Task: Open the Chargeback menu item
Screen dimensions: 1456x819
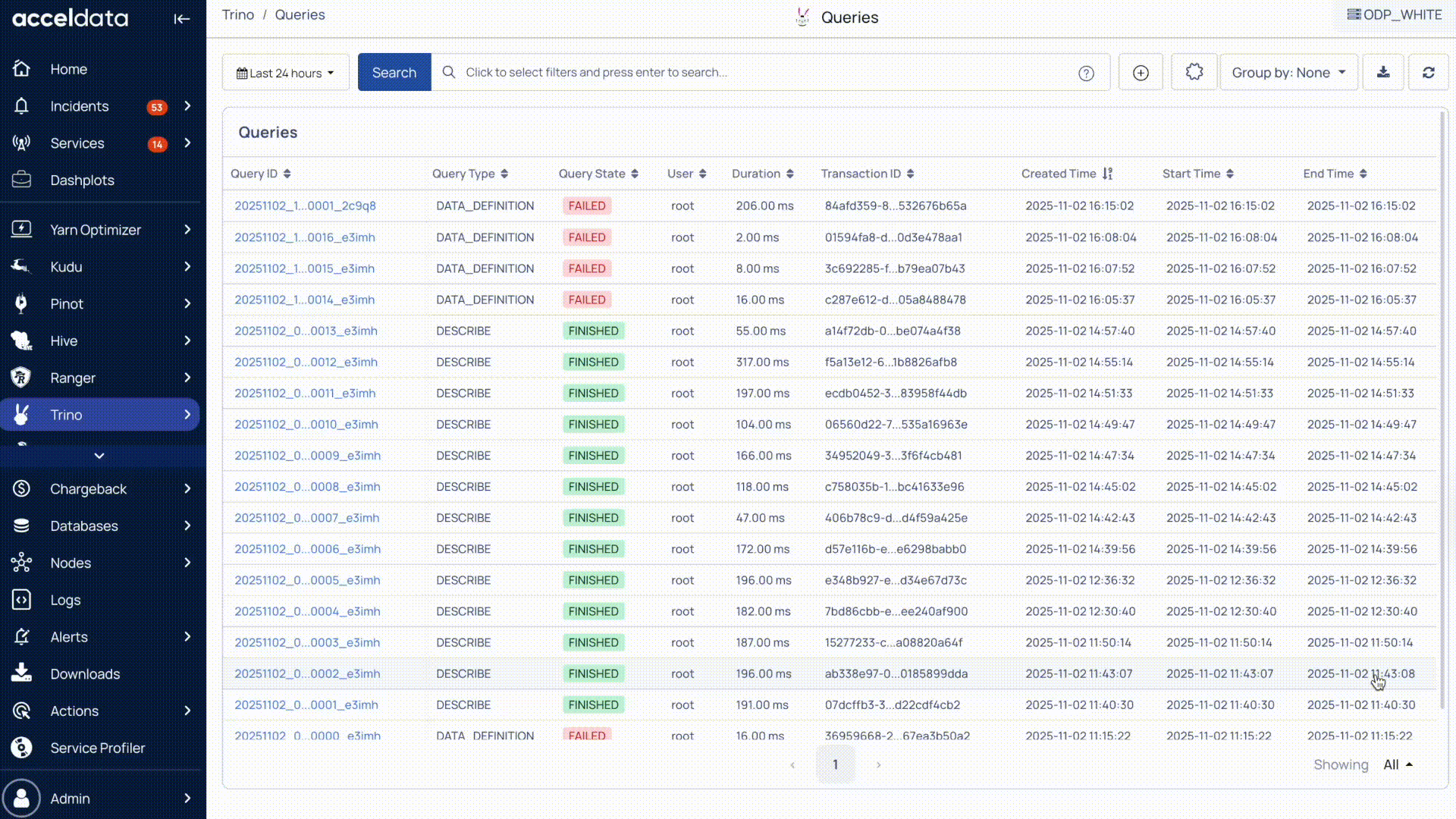Action: [89, 489]
